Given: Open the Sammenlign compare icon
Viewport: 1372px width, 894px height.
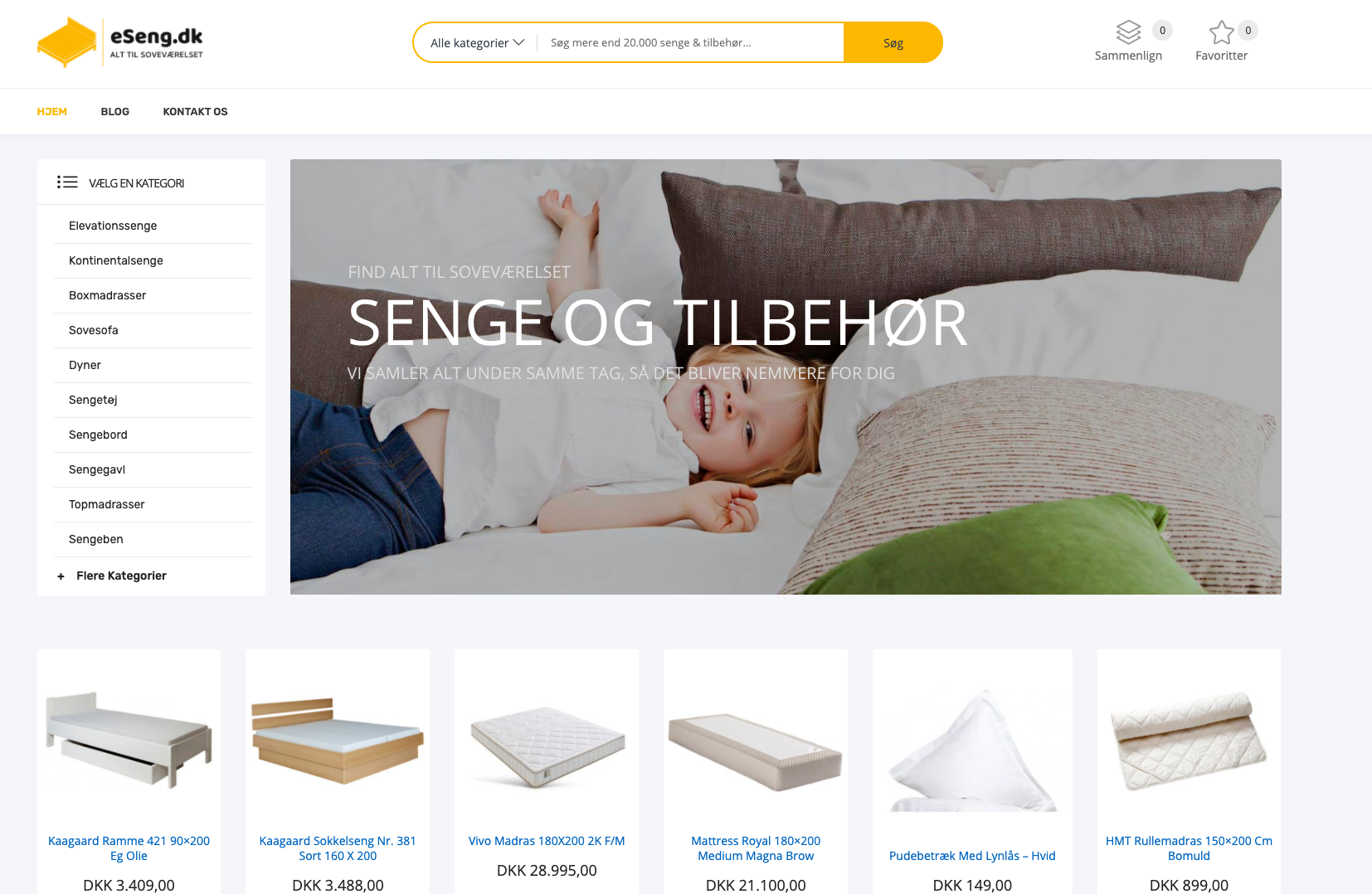Looking at the screenshot, I should click(x=1128, y=32).
